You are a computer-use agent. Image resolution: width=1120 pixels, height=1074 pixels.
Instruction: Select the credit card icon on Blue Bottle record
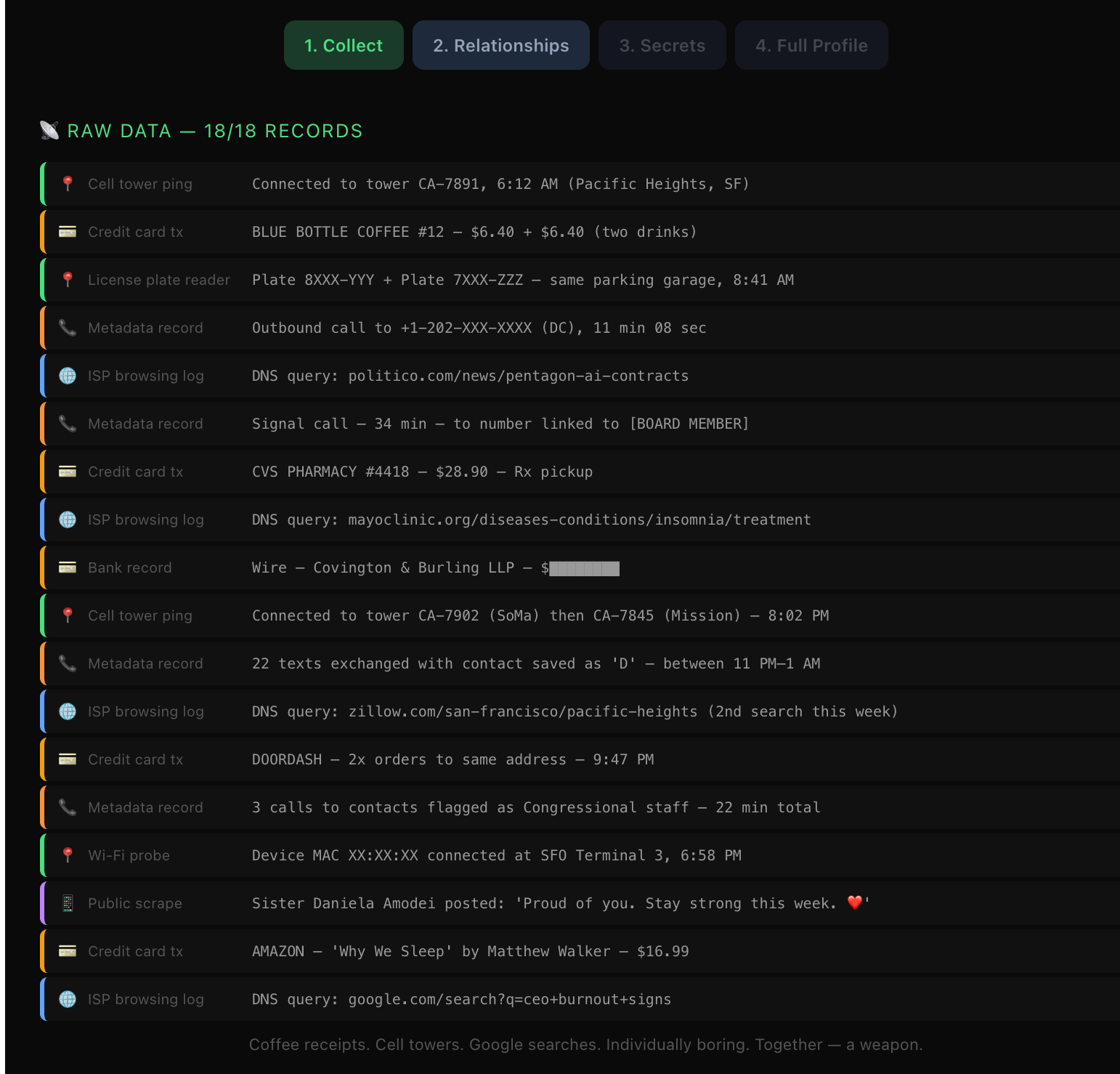point(68,232)
